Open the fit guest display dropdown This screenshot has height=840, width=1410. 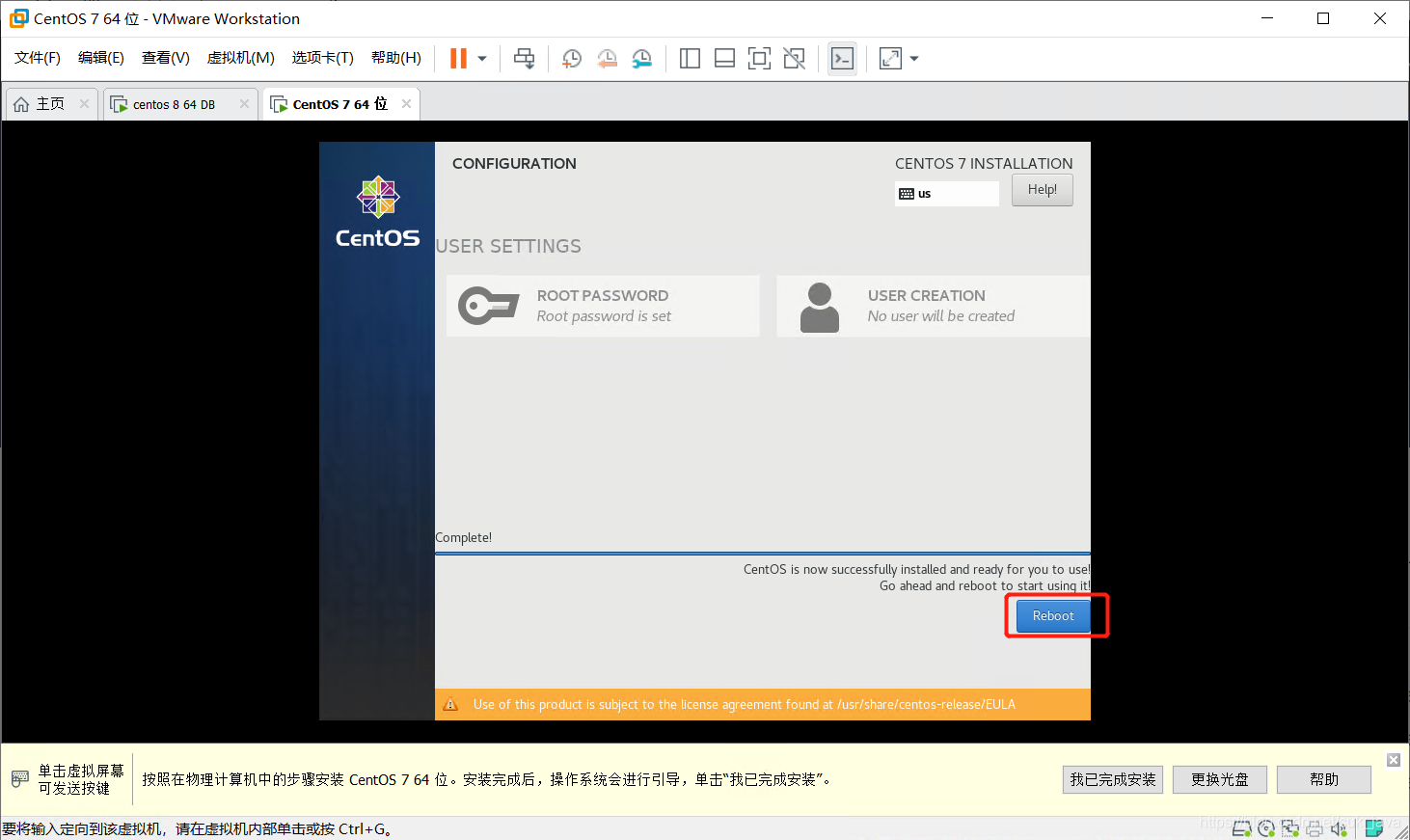[912, 58]
